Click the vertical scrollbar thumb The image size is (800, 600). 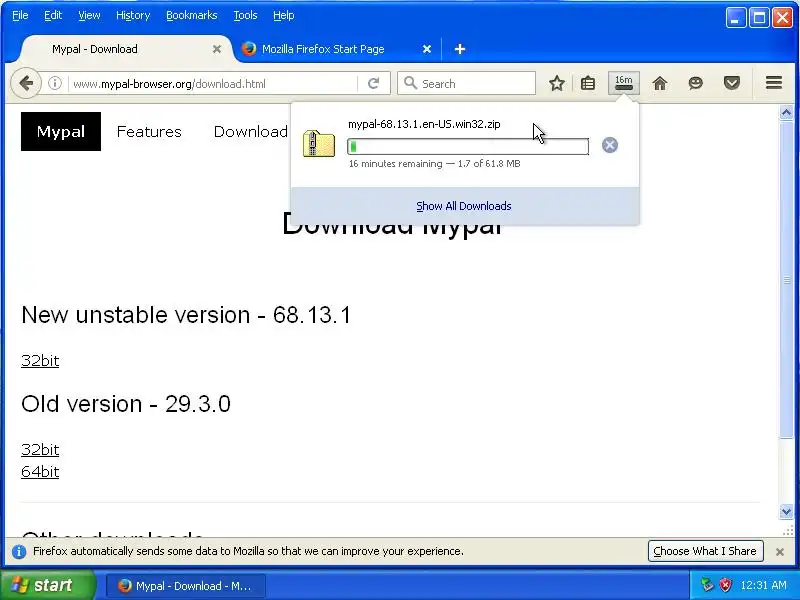tap(786, 279)
